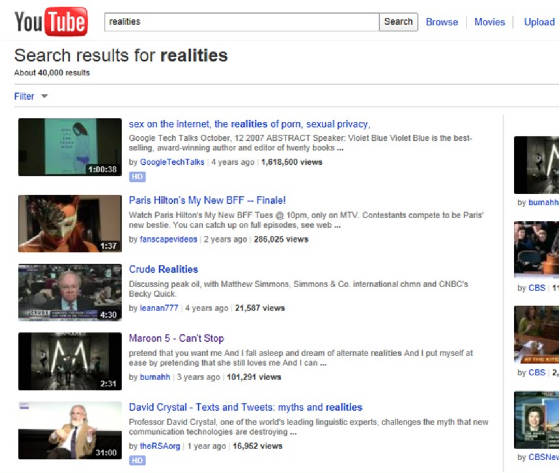Visit bumahh channel under Maroon 5 result
The height and width of the screenshot is (473, 560).
point(155,377)
